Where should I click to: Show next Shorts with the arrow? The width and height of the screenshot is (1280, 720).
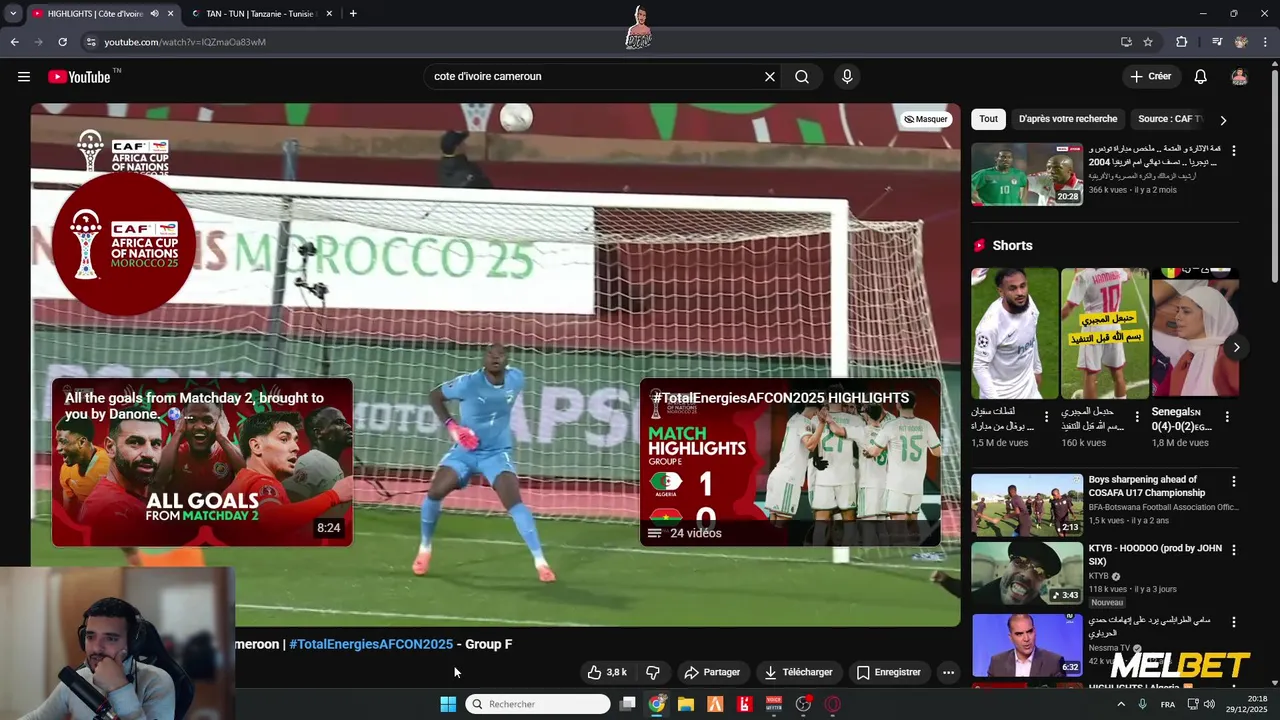click(1236, 347)
